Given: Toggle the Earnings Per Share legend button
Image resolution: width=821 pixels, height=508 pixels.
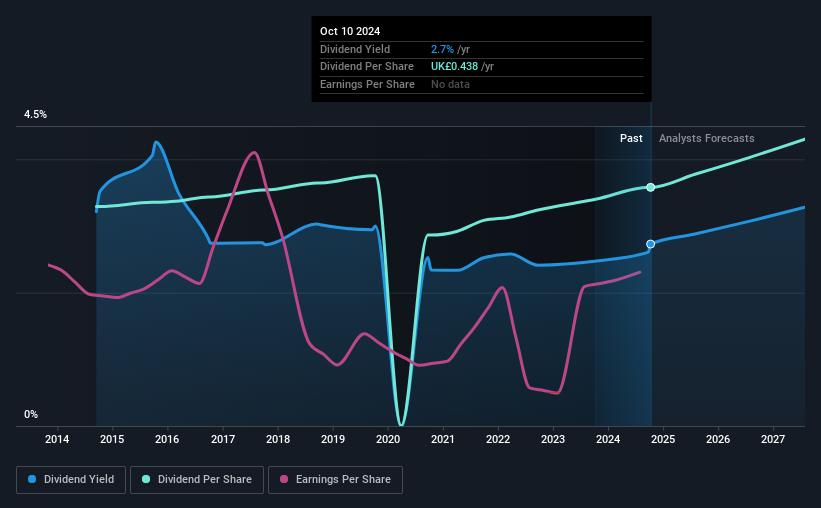Looking at the screenshot, I should click(336, 480).
